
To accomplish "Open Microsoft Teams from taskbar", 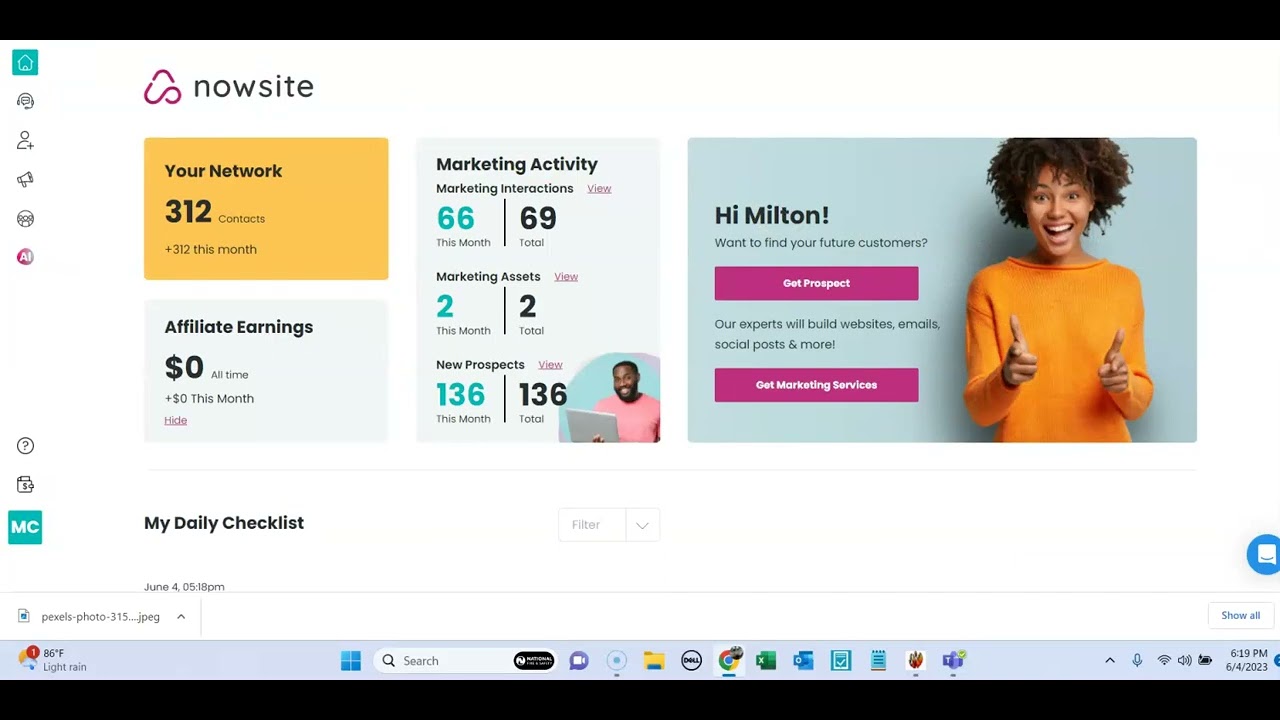I will click(x=953, y=660).
